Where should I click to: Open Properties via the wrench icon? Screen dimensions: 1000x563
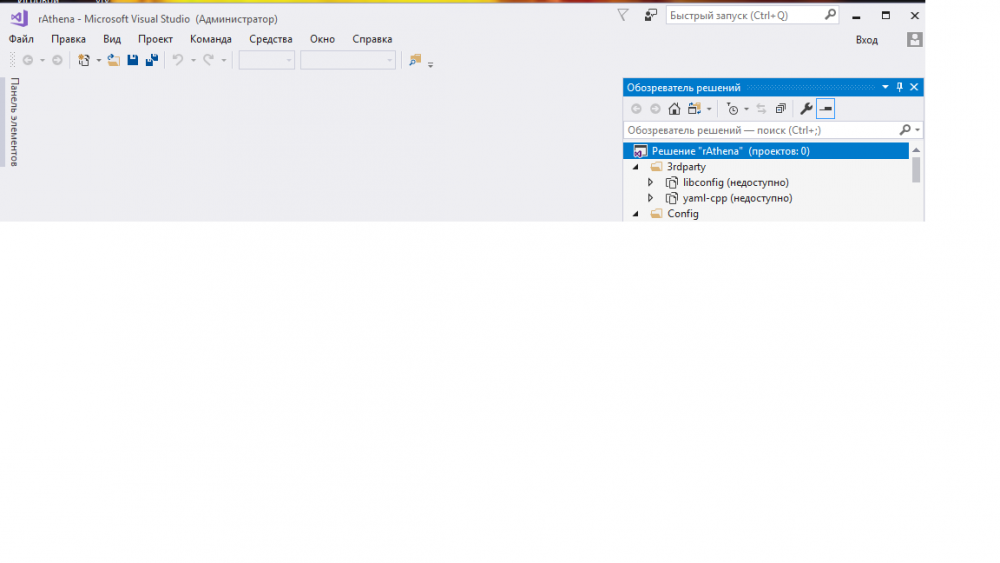tap(806, 109)
